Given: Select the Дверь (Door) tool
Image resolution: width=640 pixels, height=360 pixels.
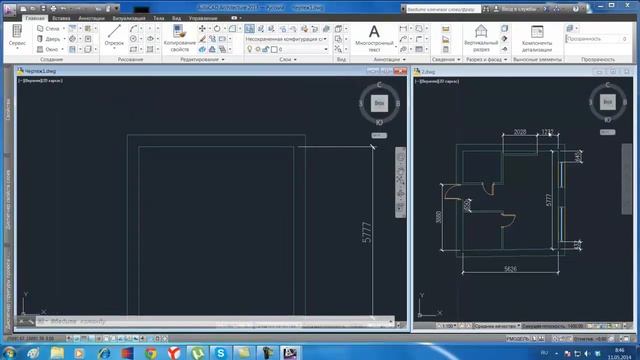Looking at the screenshot, I should (x=48, y=39).
